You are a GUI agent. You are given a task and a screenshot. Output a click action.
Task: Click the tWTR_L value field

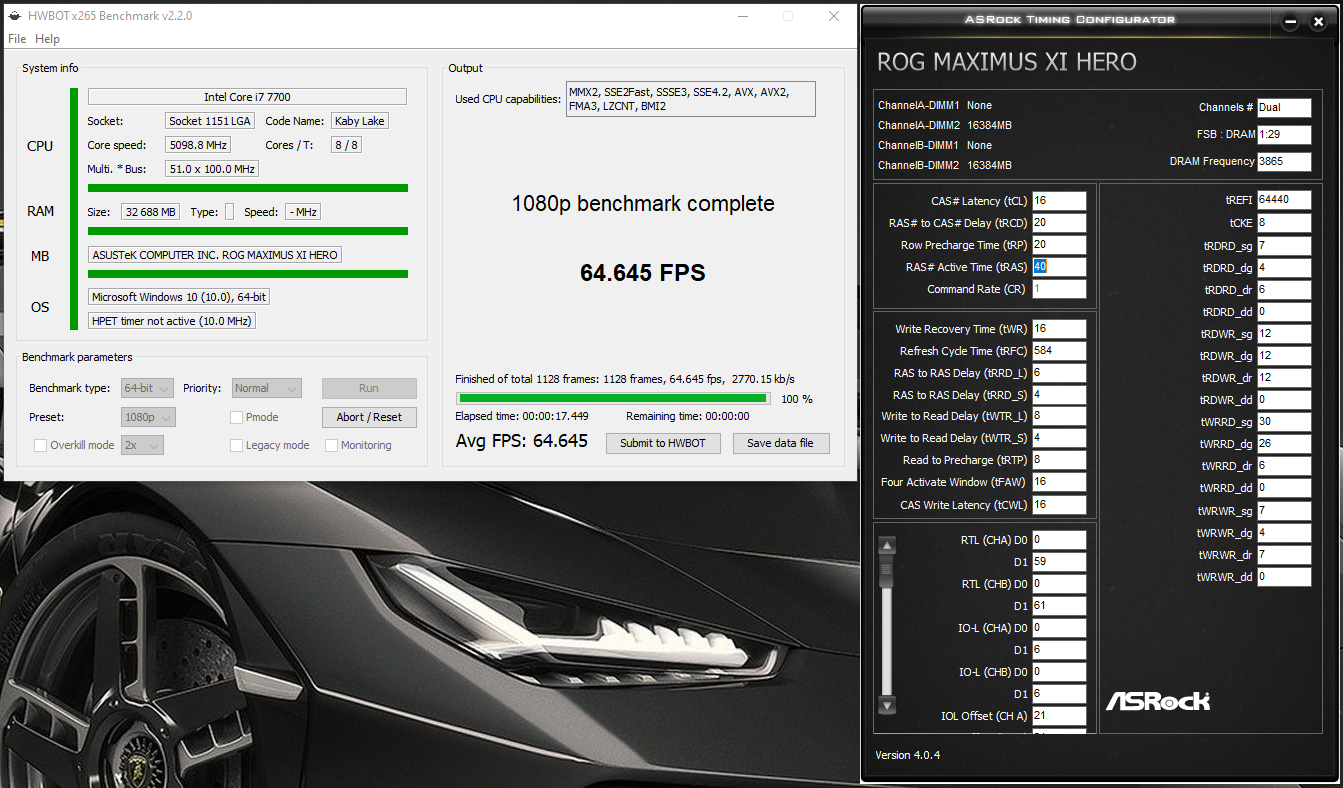tap(1059, 416)
